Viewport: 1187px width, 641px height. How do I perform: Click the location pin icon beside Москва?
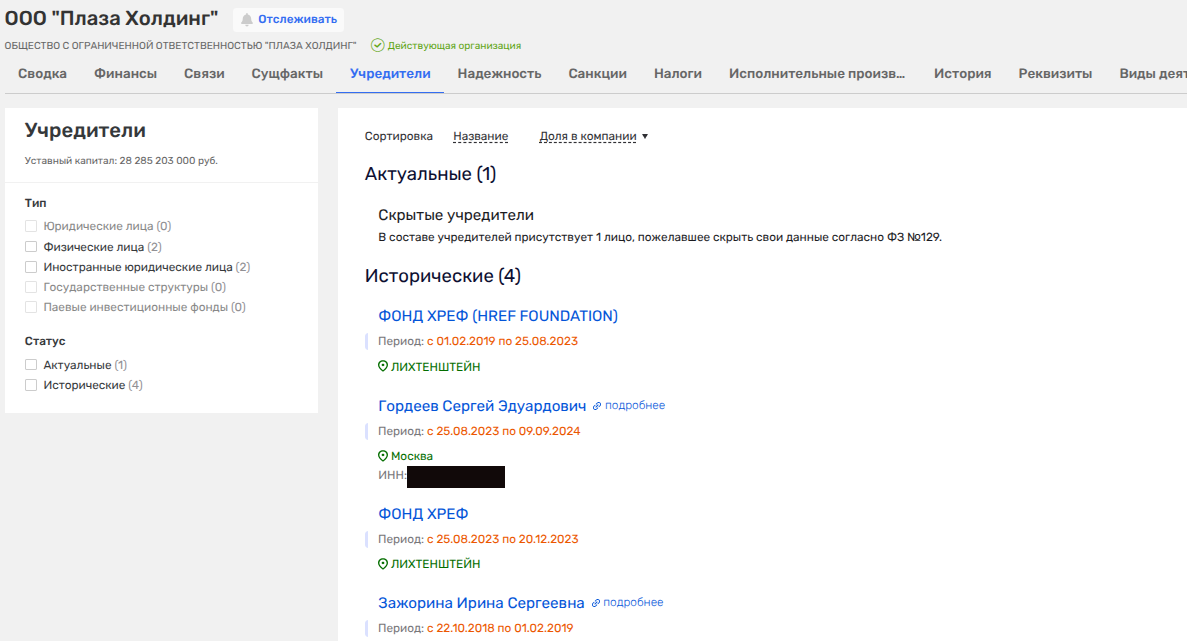(x=383, y=456)
